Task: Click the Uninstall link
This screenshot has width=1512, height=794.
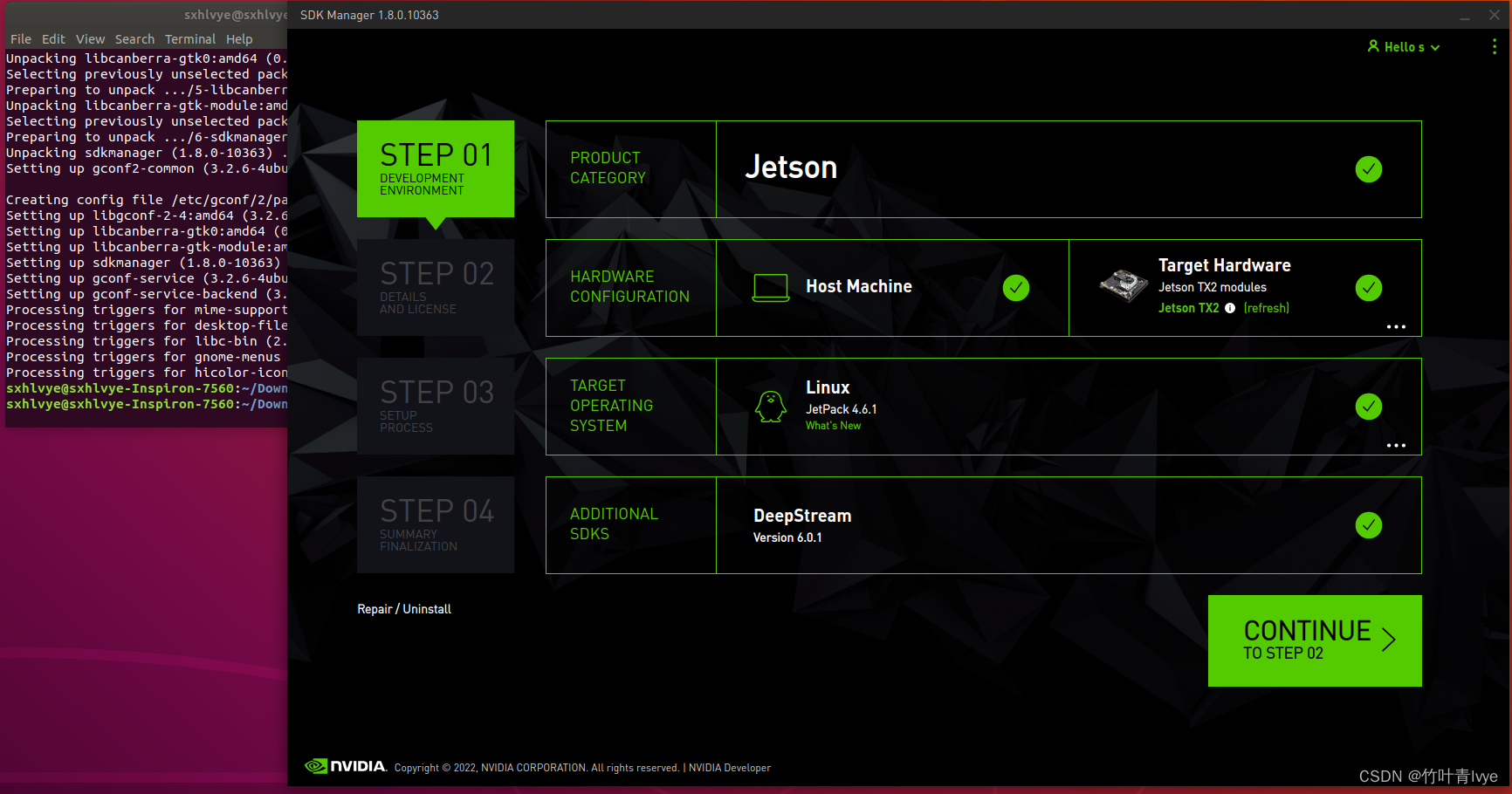Action: pyautogui.click(x=427, y=608)
